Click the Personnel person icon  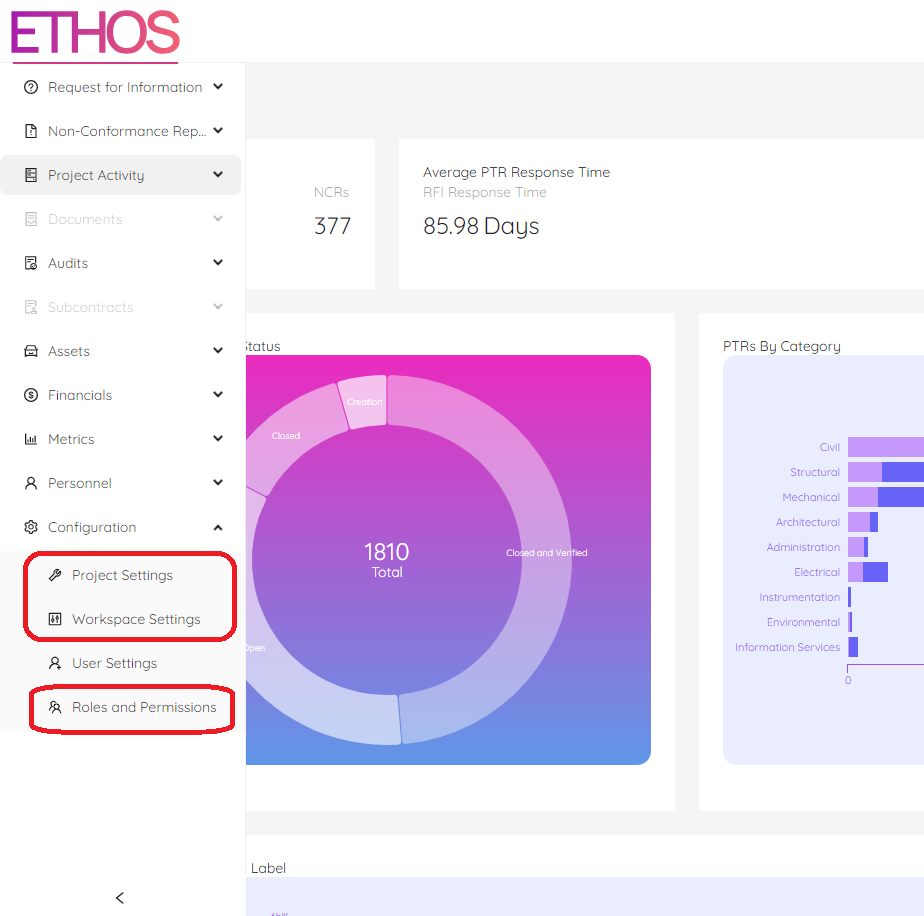coord(30,484)
